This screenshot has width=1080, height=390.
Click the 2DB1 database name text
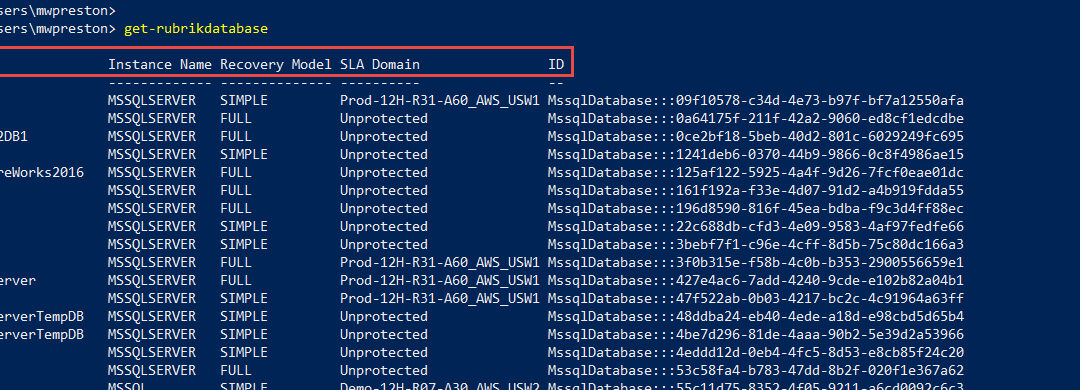tap(14, 136)
